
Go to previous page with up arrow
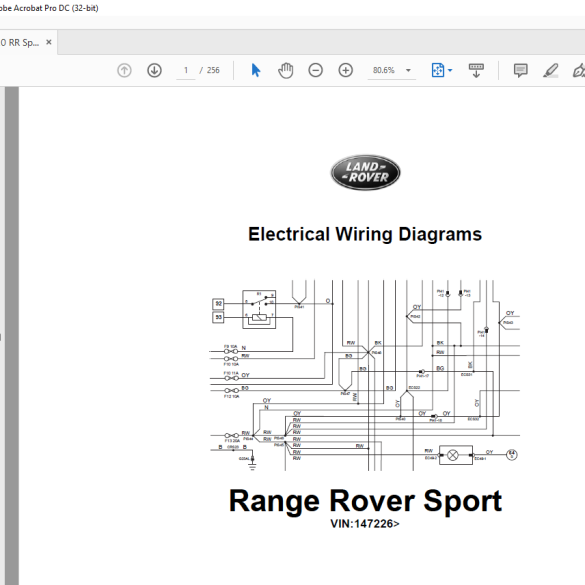click(x=124, y=70)
